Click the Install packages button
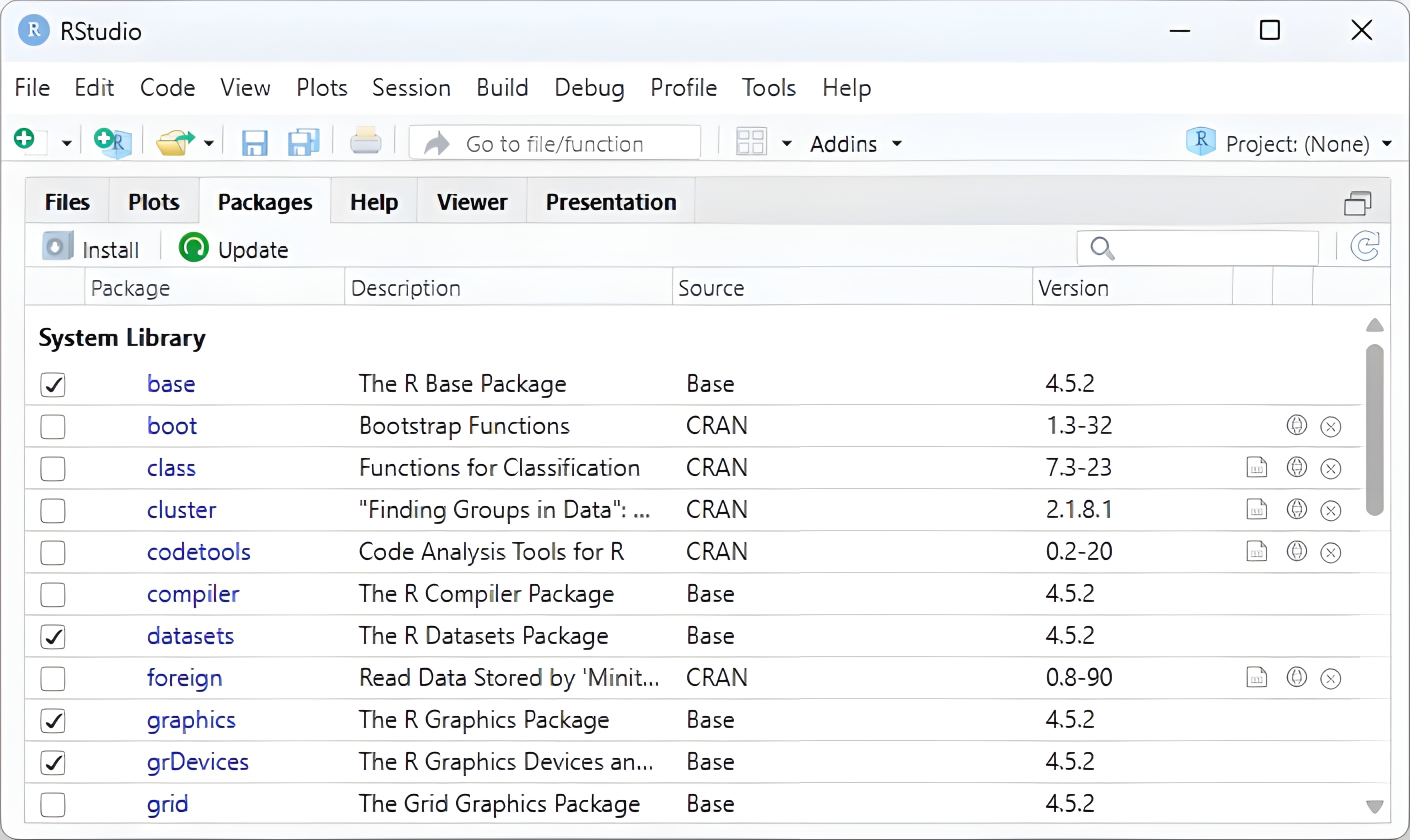Image resolution: width=1410 pixels, height=840 pixels. [x=91, y=248]
